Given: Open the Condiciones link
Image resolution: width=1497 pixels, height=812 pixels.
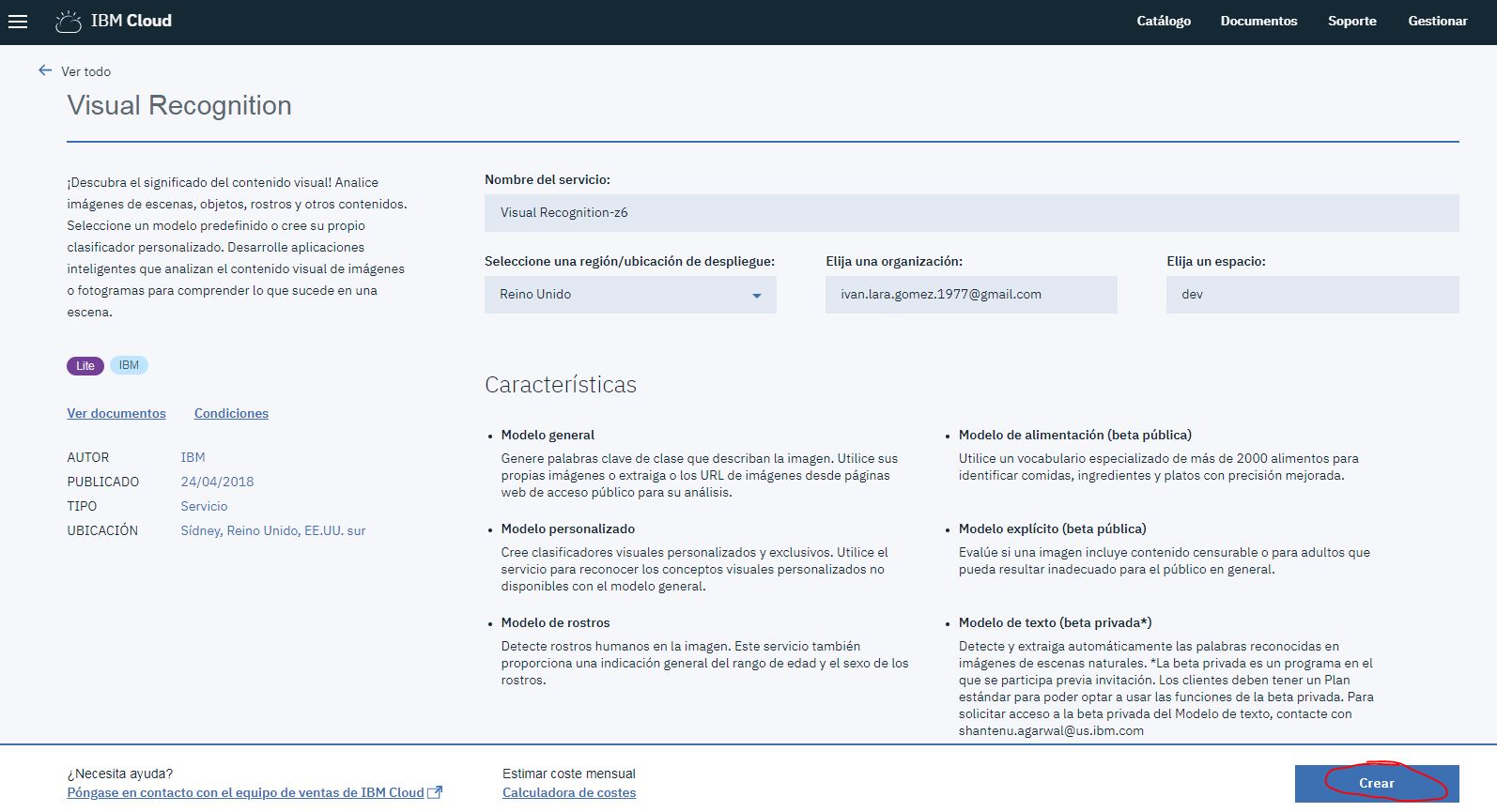Looking at the screenshot, I should click(231, 413).
